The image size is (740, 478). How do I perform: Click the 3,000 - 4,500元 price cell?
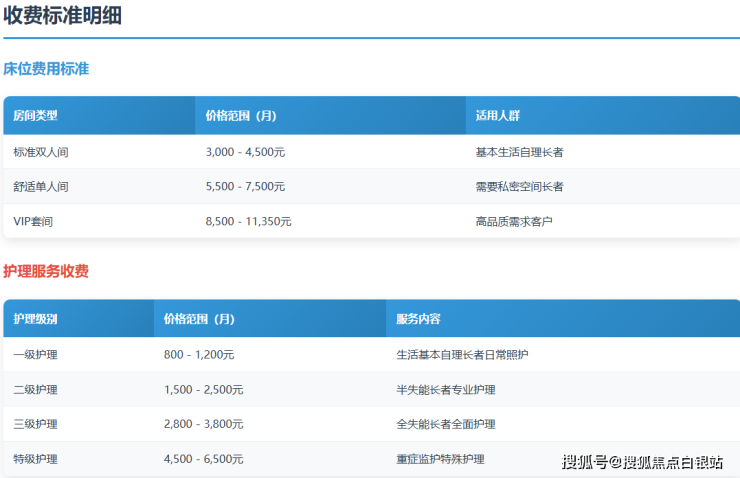coord(245,152)
